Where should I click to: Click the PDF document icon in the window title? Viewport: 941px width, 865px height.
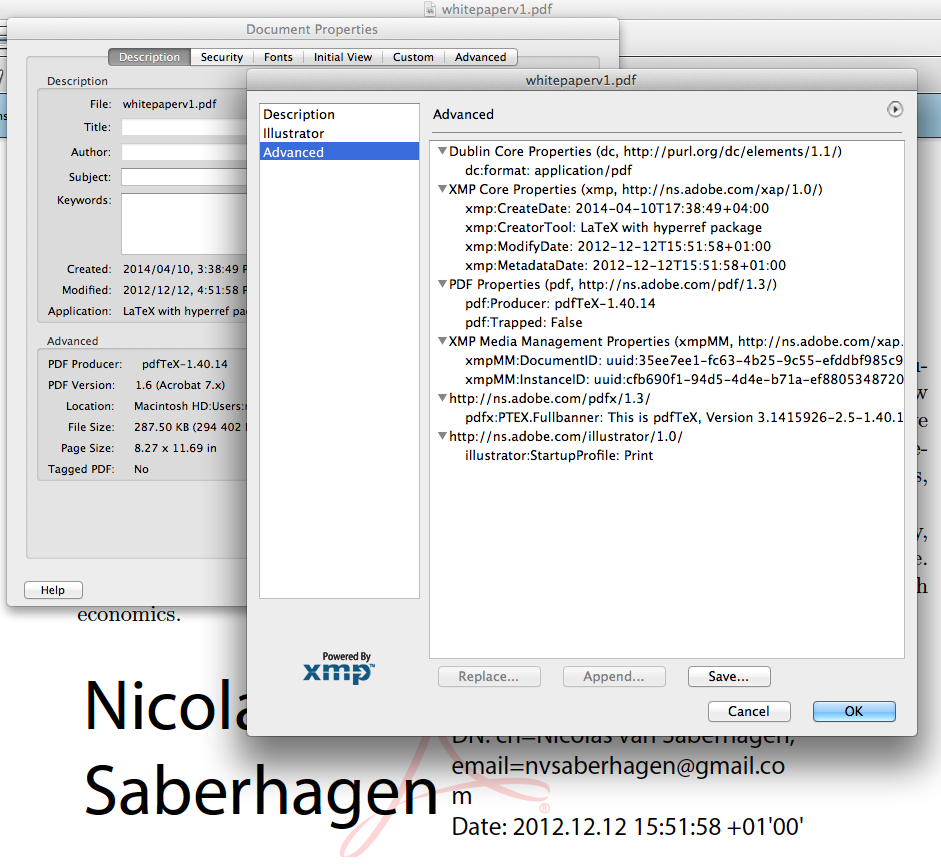pos(430,9)
